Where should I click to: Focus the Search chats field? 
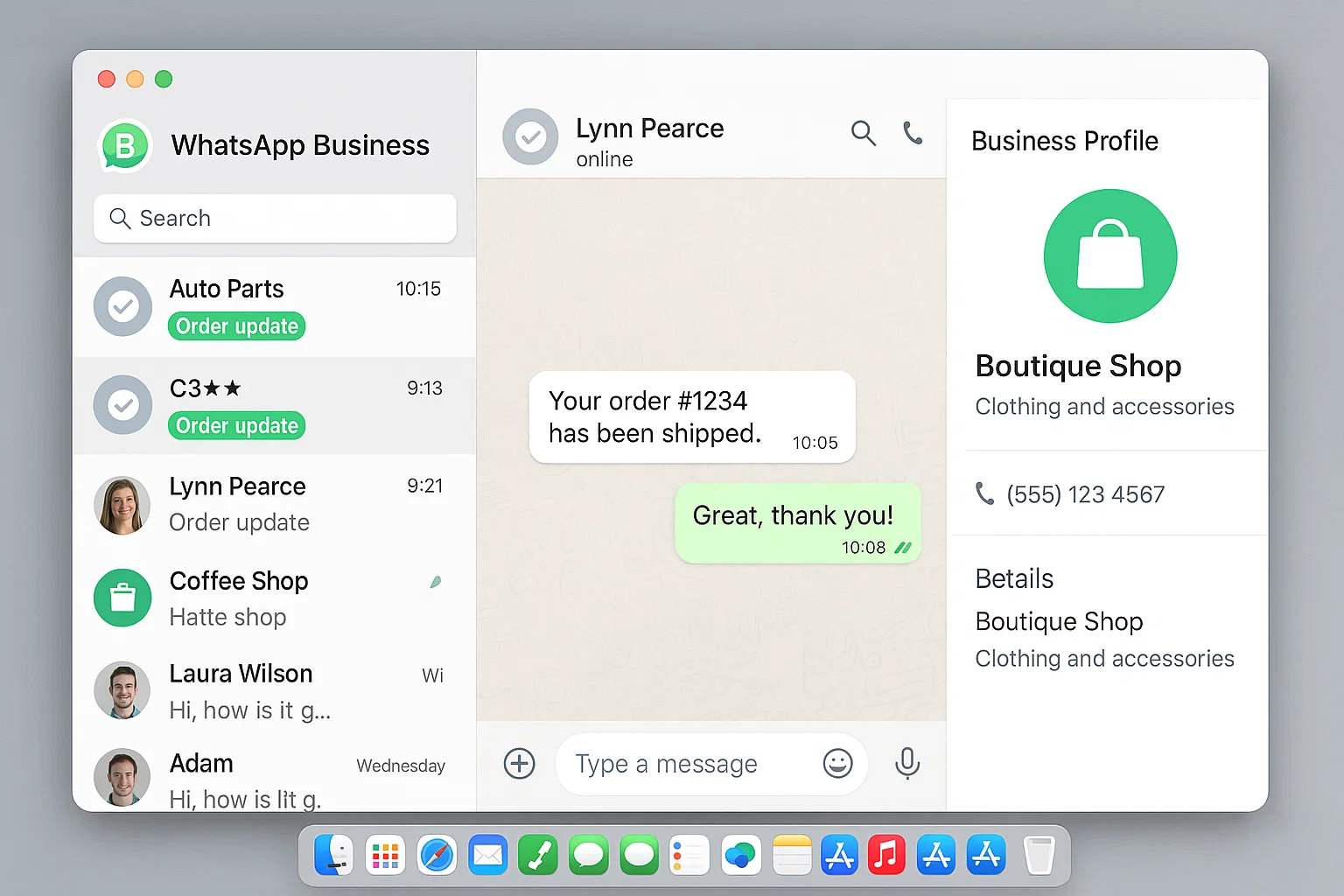tap(275, 218)
